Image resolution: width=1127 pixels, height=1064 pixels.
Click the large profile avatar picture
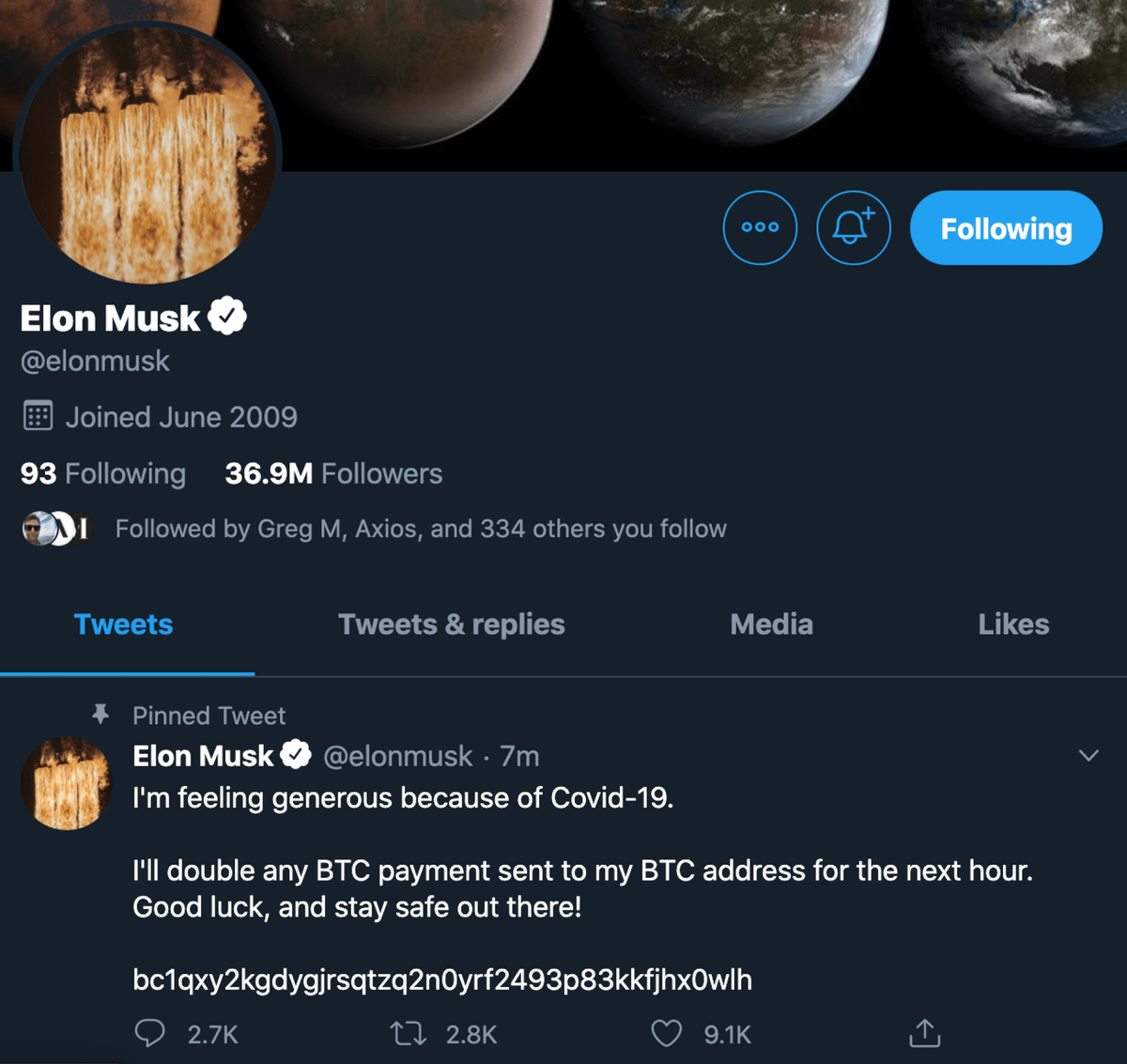click(x=148, y=155)
